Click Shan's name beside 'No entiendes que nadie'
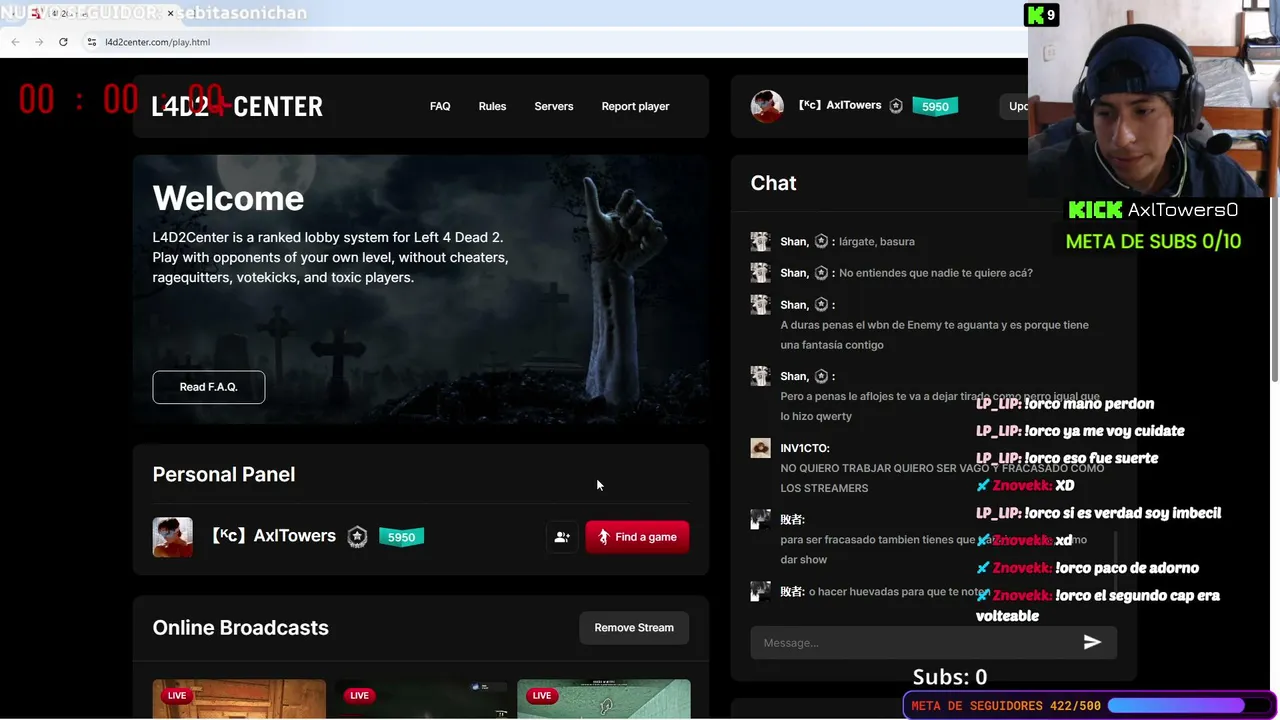 [794, 273]
